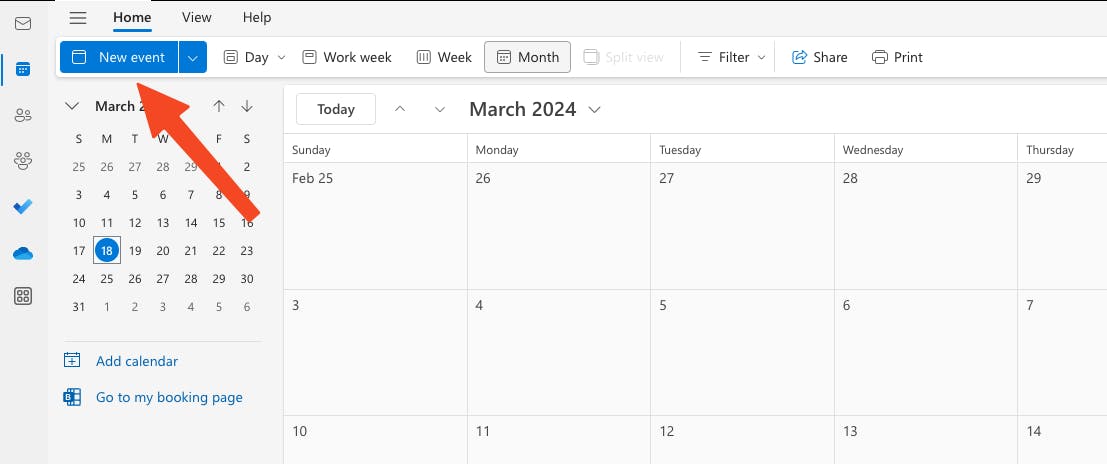
Task: Open the View tab
Action: pyautogui.click(x=196, y=17)
